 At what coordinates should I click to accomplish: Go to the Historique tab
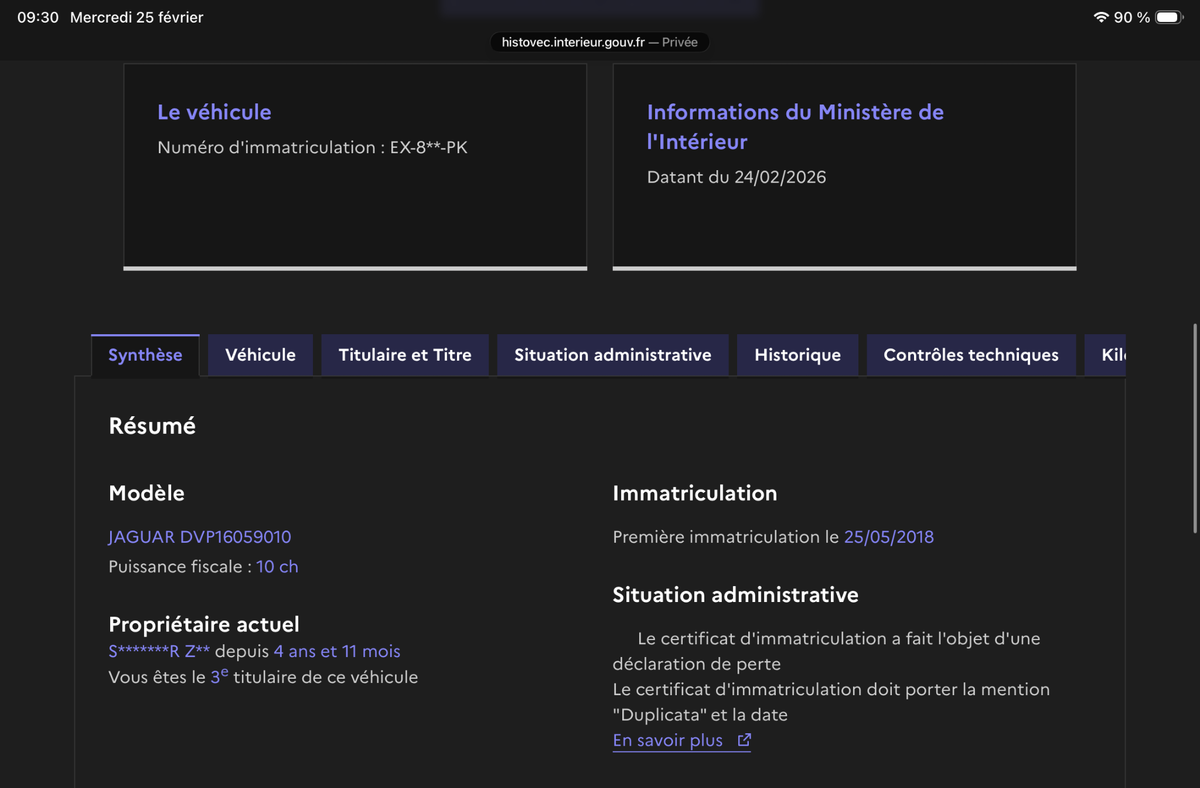[797, 355]
